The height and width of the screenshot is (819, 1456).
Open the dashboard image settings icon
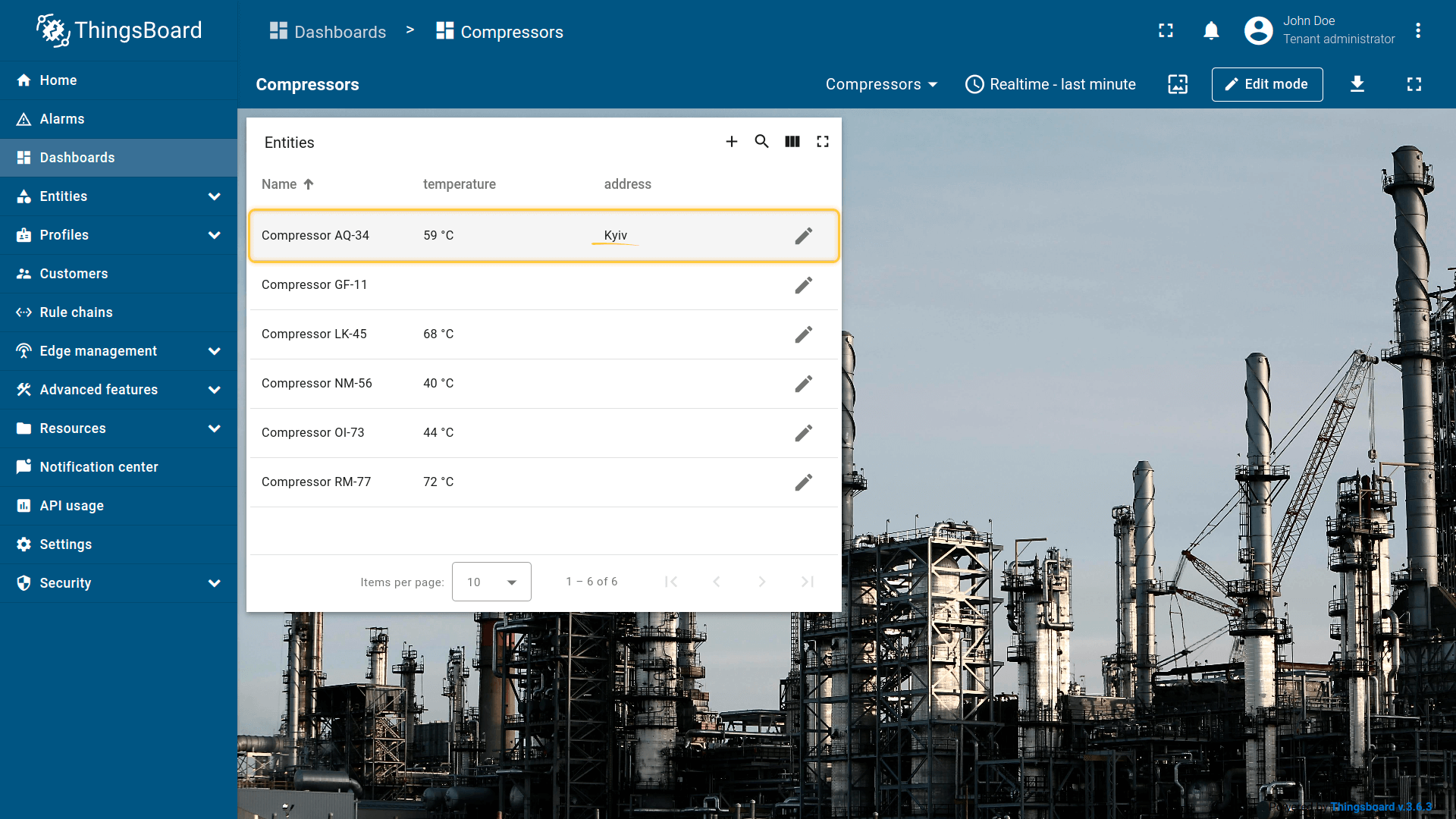(1177, 84)
